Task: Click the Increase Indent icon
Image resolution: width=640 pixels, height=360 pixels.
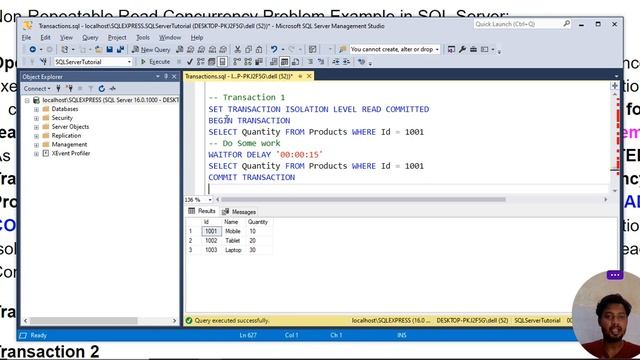Action: (x=346, y=62)
